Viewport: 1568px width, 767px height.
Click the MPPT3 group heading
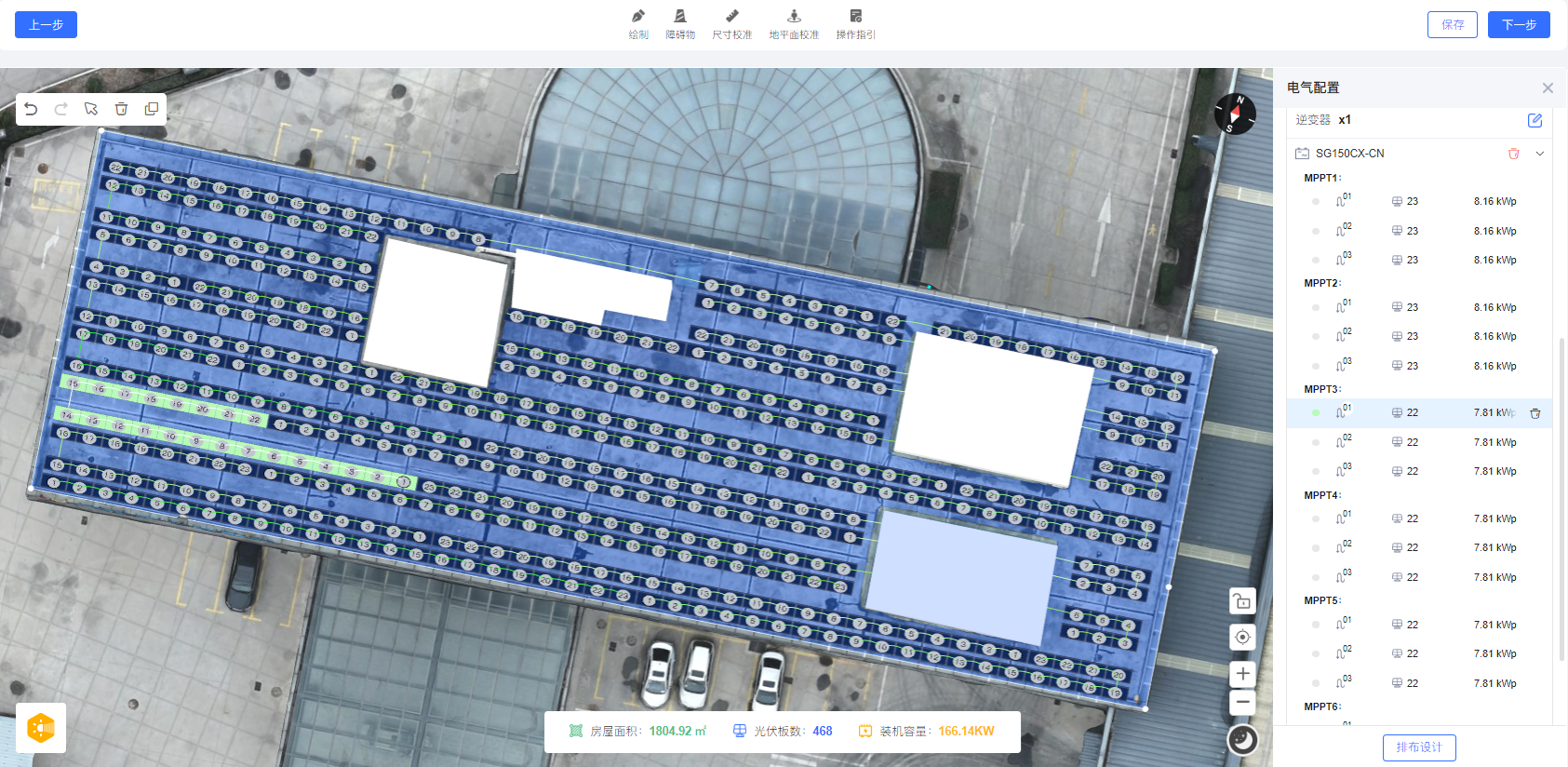coord(1322,389)
